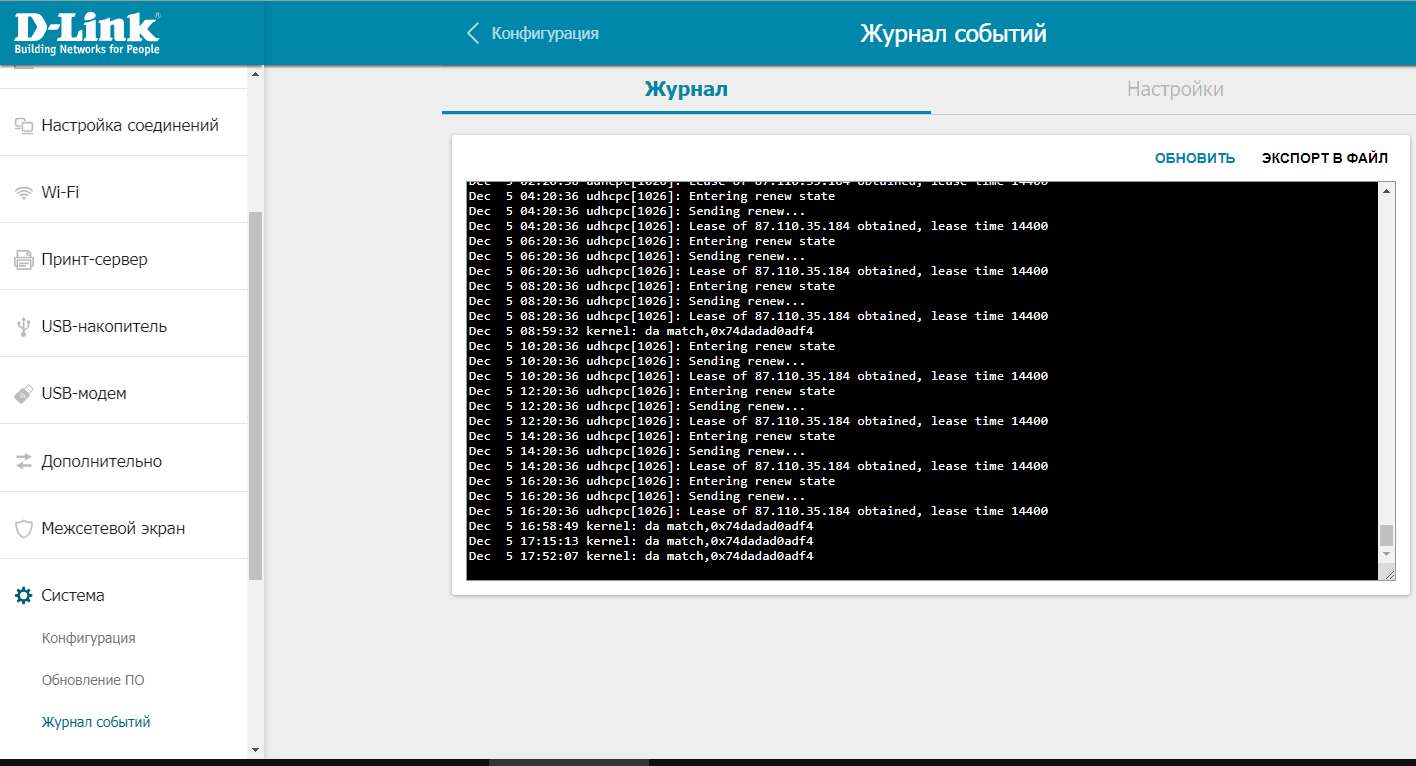Click the log textarea resize handle
Image resolution: width=1416 pixels, height=766 pixels.
point(1387,572)
